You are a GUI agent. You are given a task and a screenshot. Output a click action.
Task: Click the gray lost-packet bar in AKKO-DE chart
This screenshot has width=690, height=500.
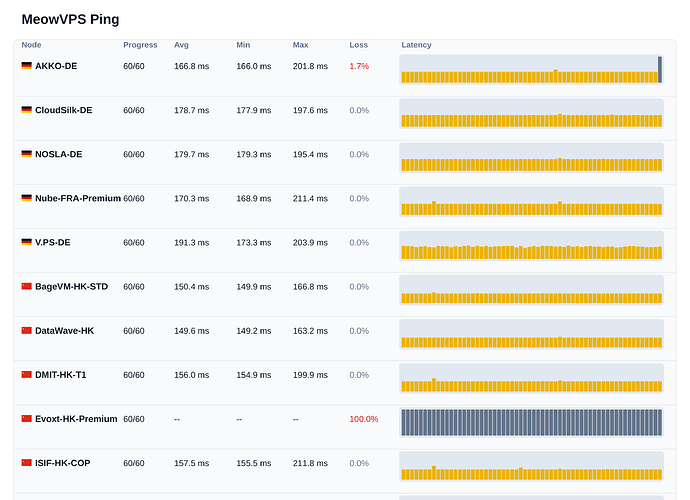tap(660, 70)
